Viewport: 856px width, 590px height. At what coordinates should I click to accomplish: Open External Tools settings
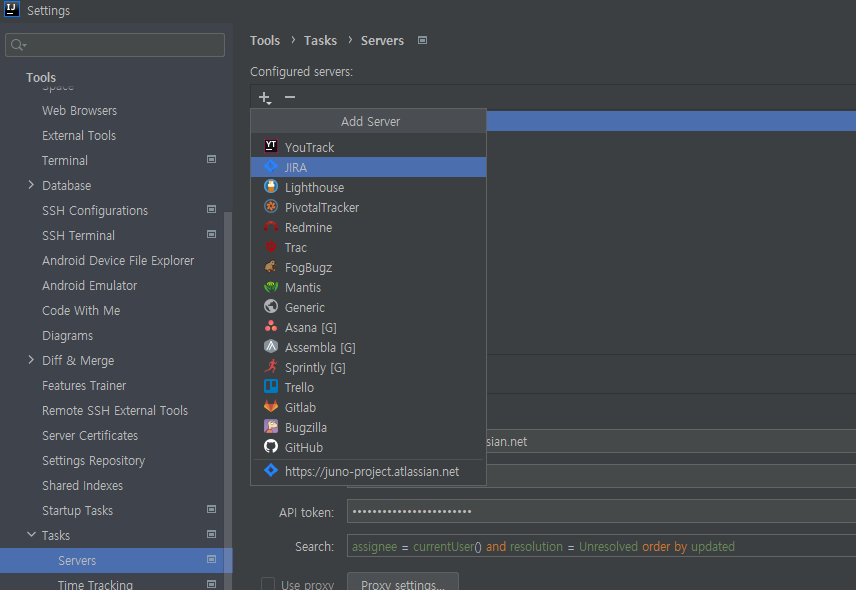click(79, 135)
